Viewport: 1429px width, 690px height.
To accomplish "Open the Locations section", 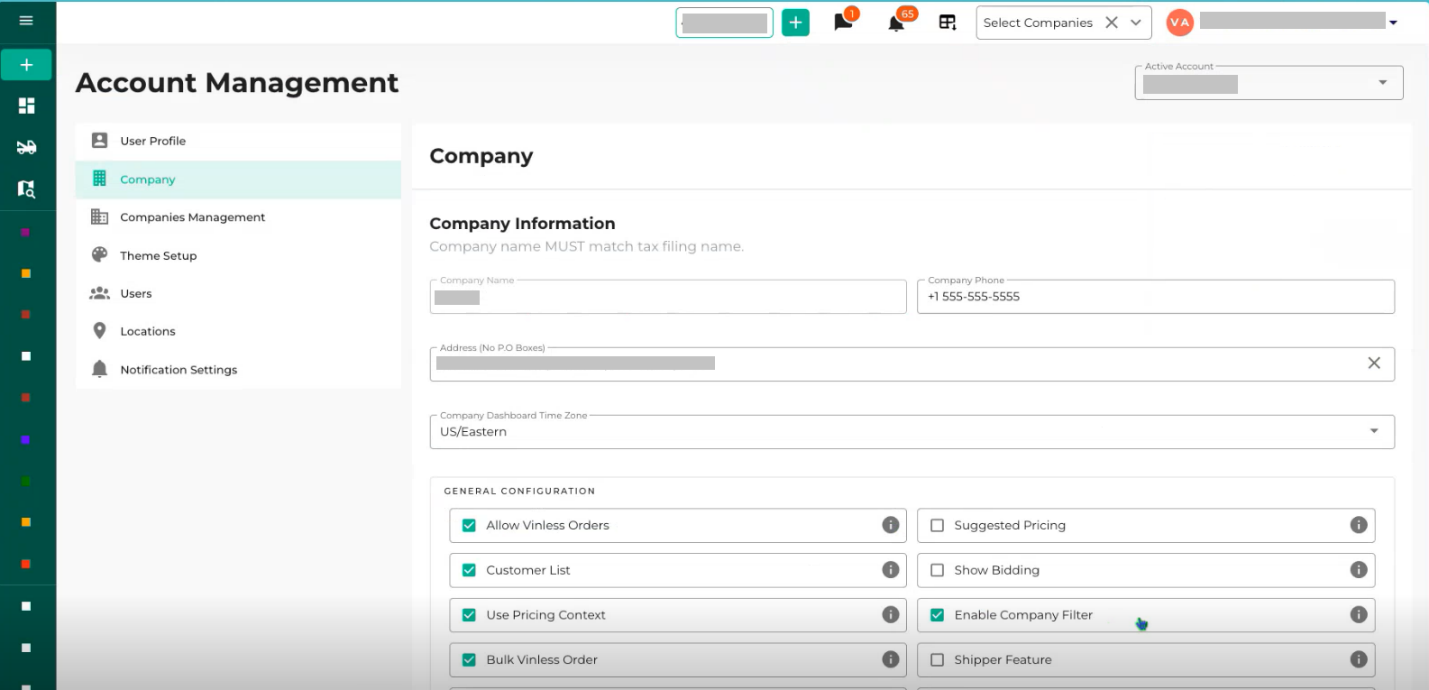I will click(x=238, y=331).
